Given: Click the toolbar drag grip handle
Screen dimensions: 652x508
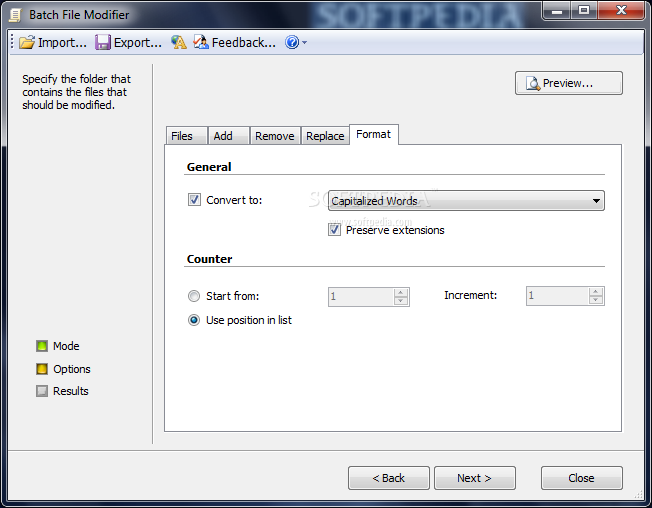Looking at the screenshot, I should [12, 42].
